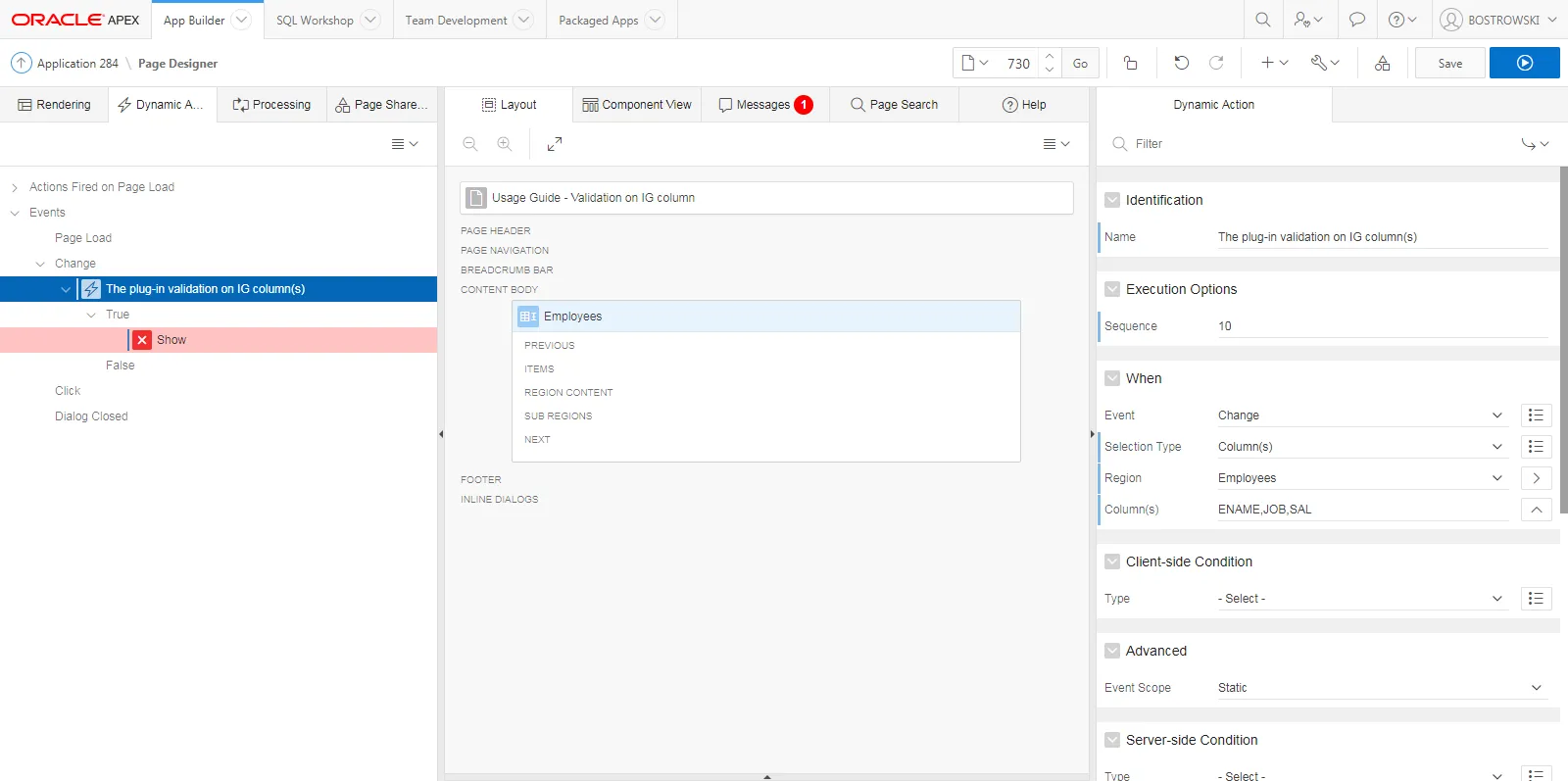
Task: Click the Go button next to page number
Action: 1080,63
